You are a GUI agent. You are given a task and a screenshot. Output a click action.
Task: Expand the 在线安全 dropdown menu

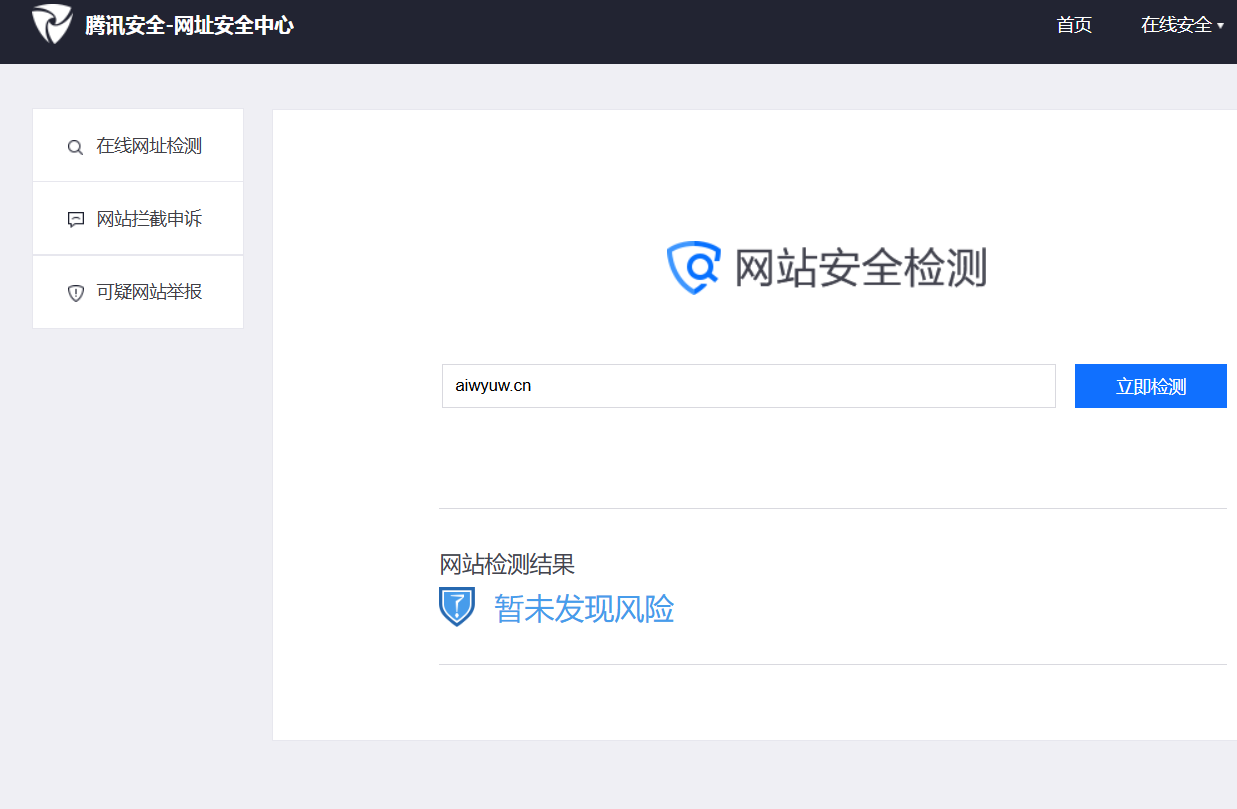[1182, 25]
